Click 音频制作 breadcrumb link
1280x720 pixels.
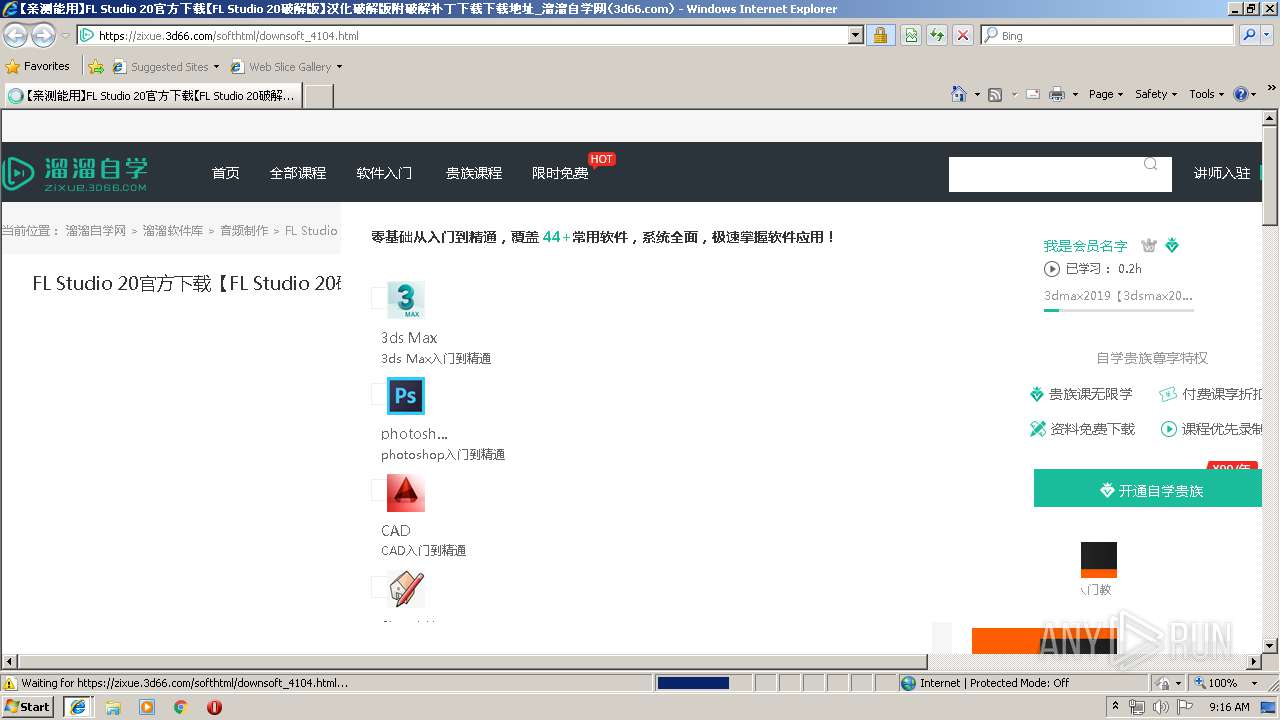[244, 230]
